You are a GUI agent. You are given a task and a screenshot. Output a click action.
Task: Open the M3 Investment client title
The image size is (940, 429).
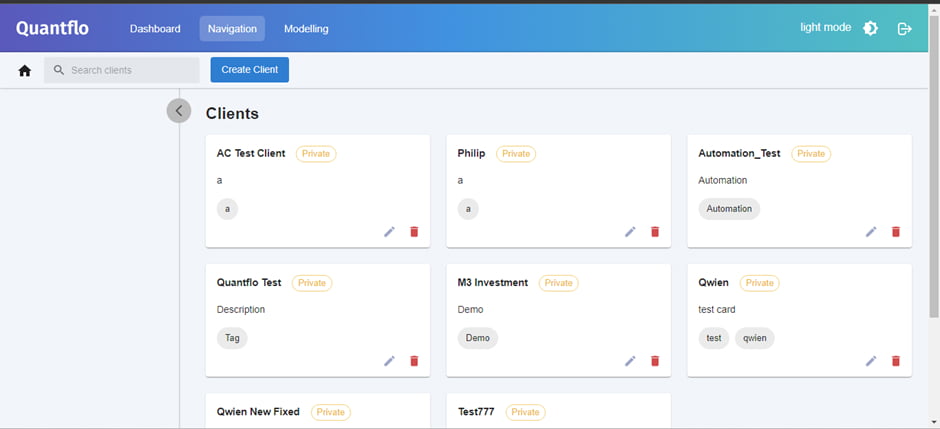point(493,283)
